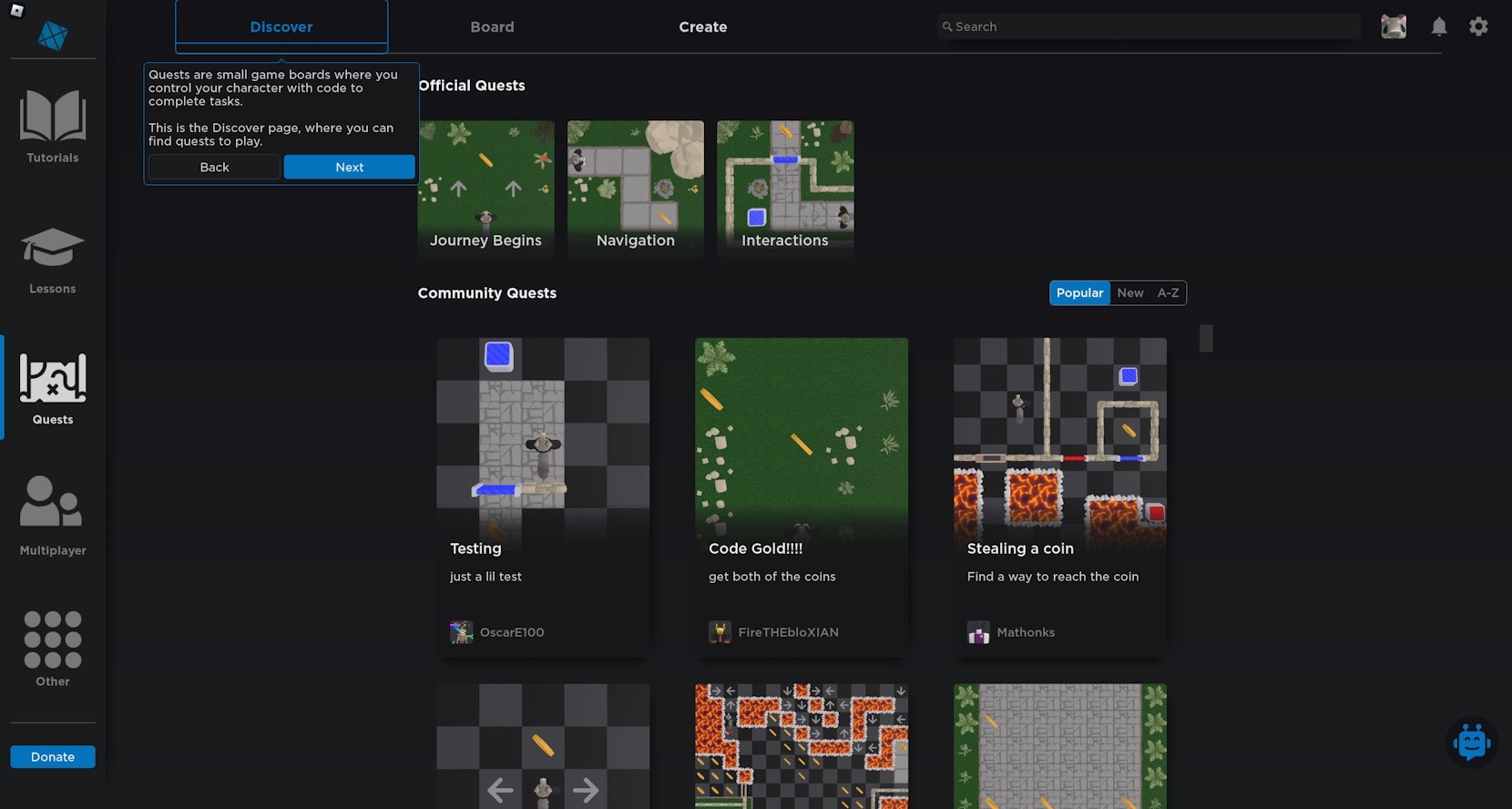Click the Search input field
The width and height of the screenshot is (1512, 809).
click(x=1148, y=26)
